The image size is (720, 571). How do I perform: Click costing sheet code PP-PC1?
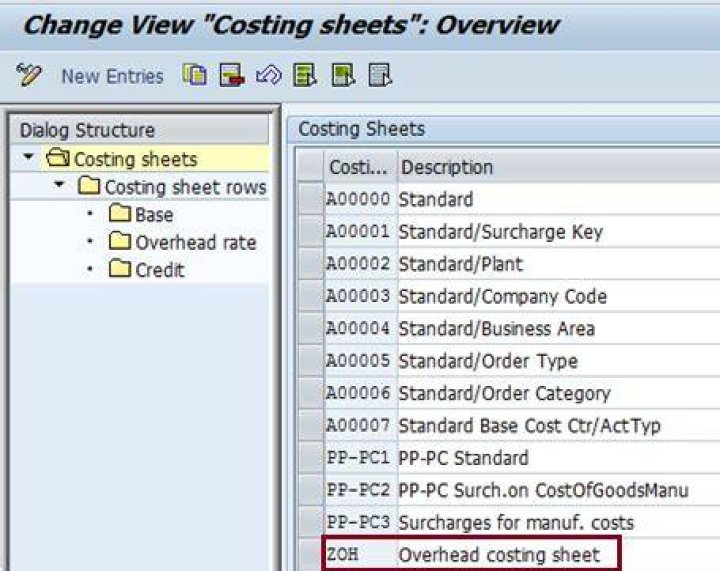pyautogui.click(x=358, y=458)
